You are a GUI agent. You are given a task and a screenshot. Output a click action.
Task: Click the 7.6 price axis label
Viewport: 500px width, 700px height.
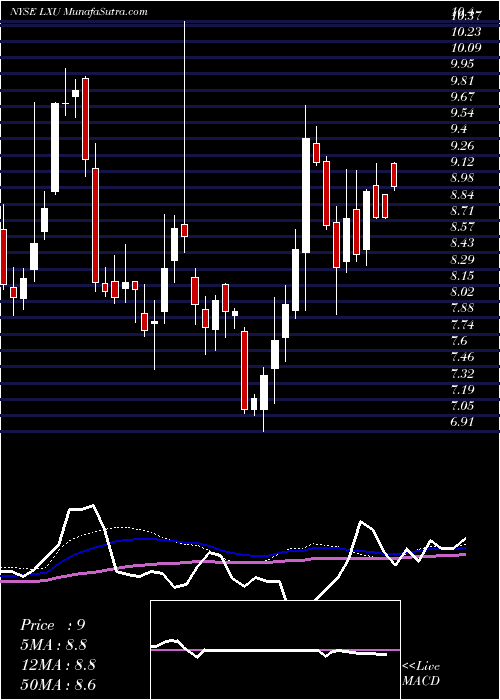(x=460, y=341)
